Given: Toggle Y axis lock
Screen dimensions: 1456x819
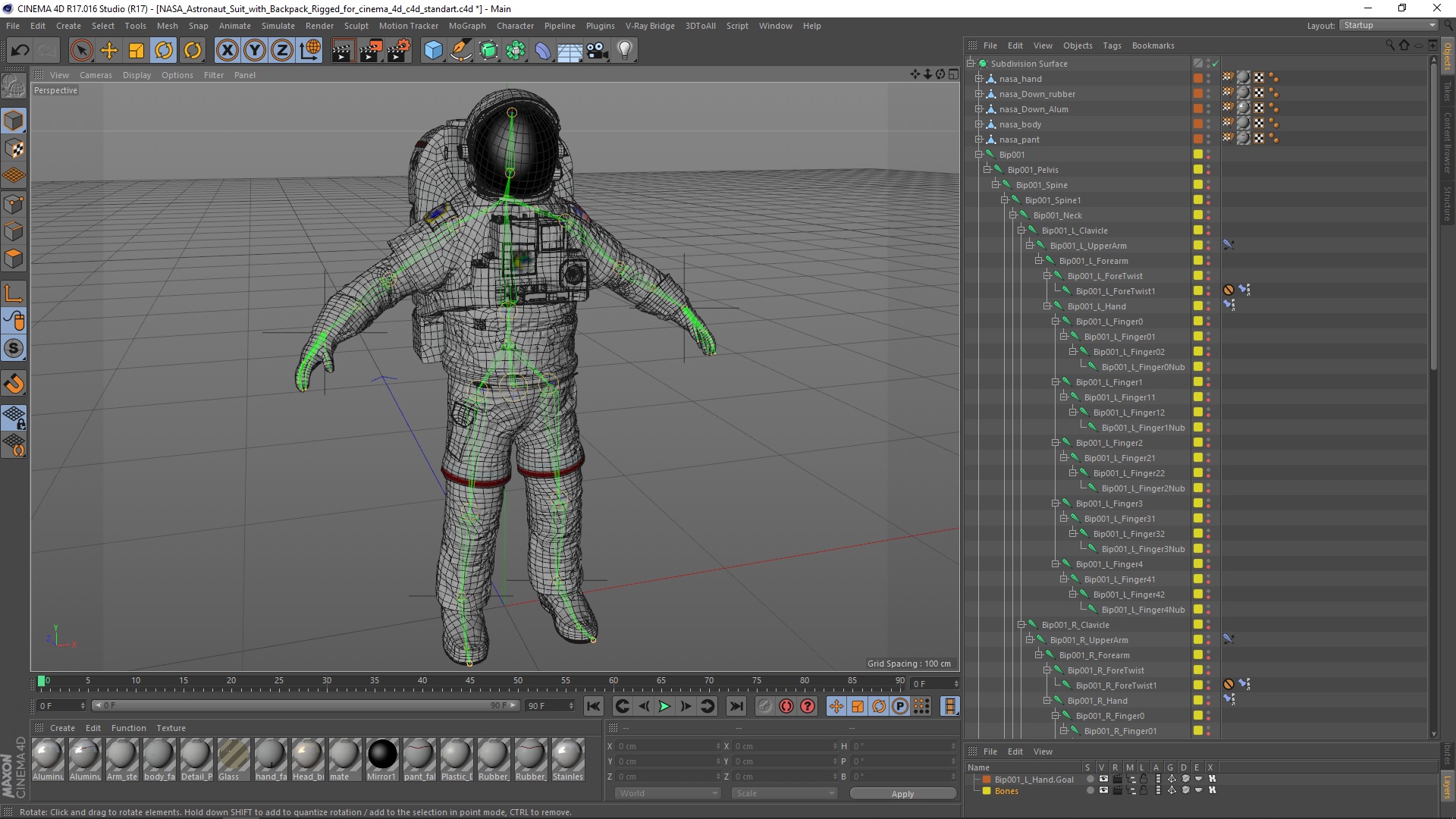Looking at the screenshot, I should pos(254,51).
